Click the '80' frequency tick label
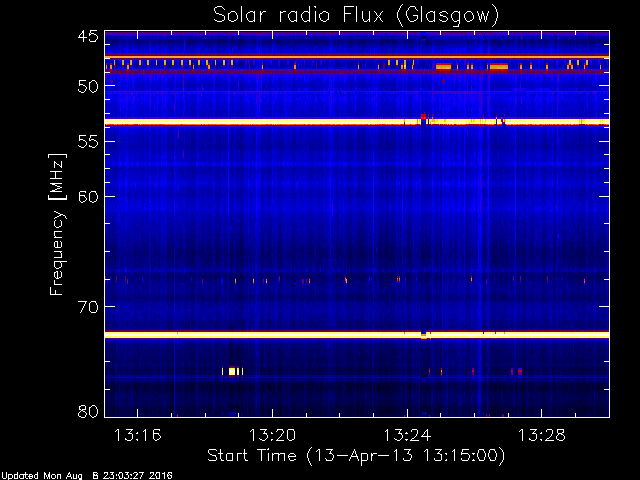The width and height of the screenshot is (640, 480). pyautogui.click(x=88, y=411)
